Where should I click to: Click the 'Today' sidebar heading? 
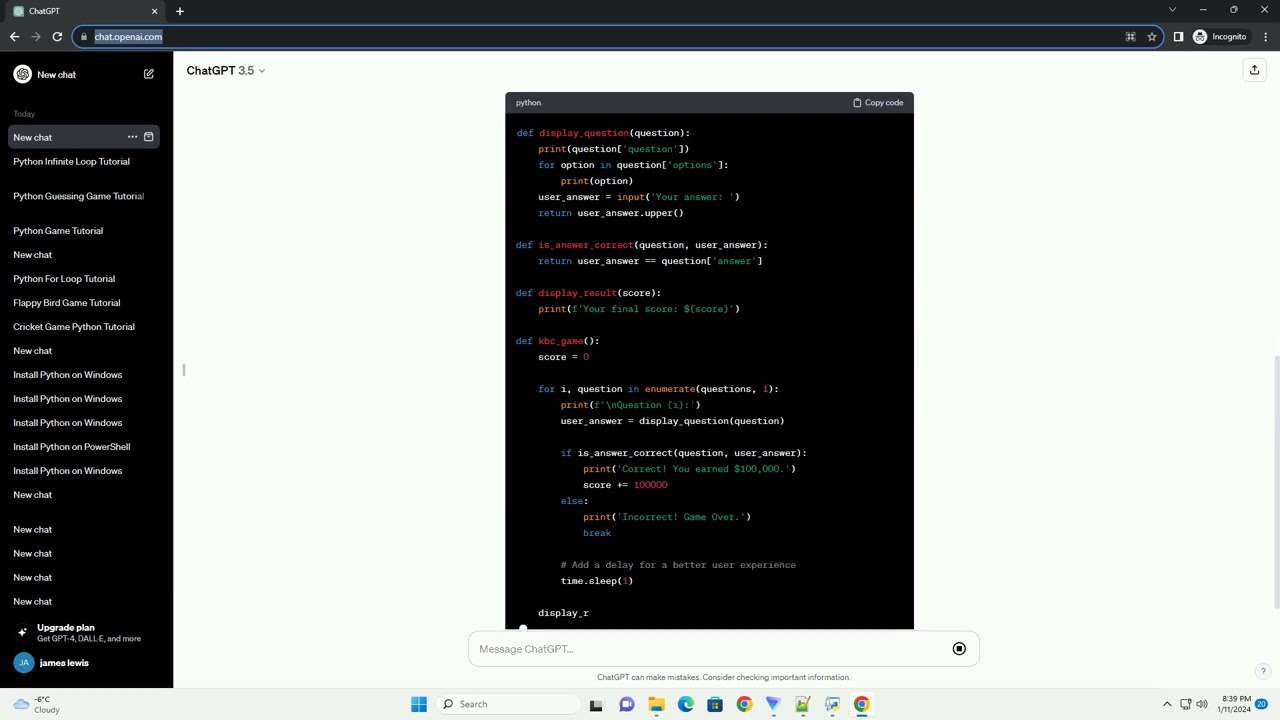point(24,114)
